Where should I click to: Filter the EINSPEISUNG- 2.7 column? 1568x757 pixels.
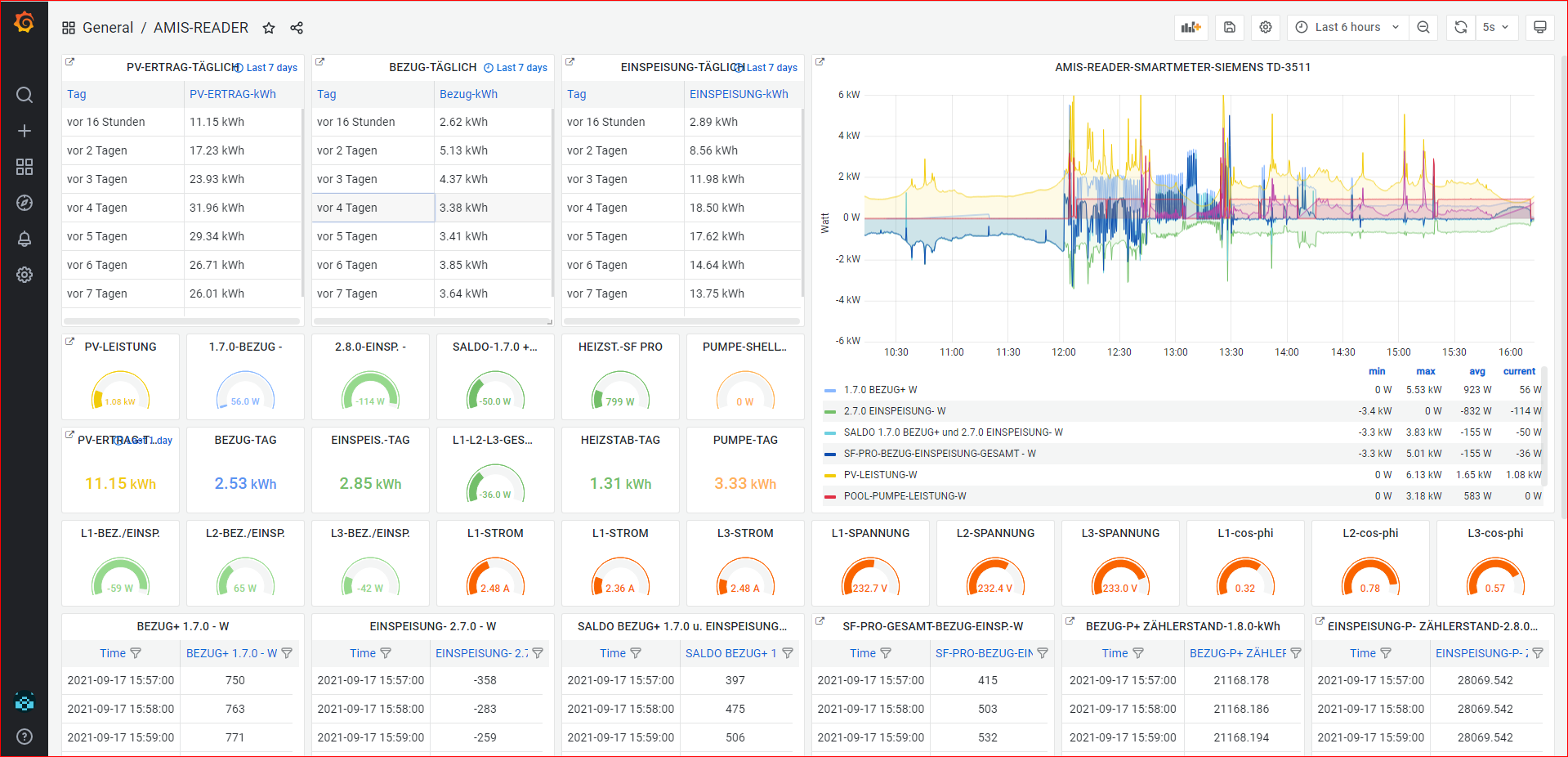tap(538, 653)
